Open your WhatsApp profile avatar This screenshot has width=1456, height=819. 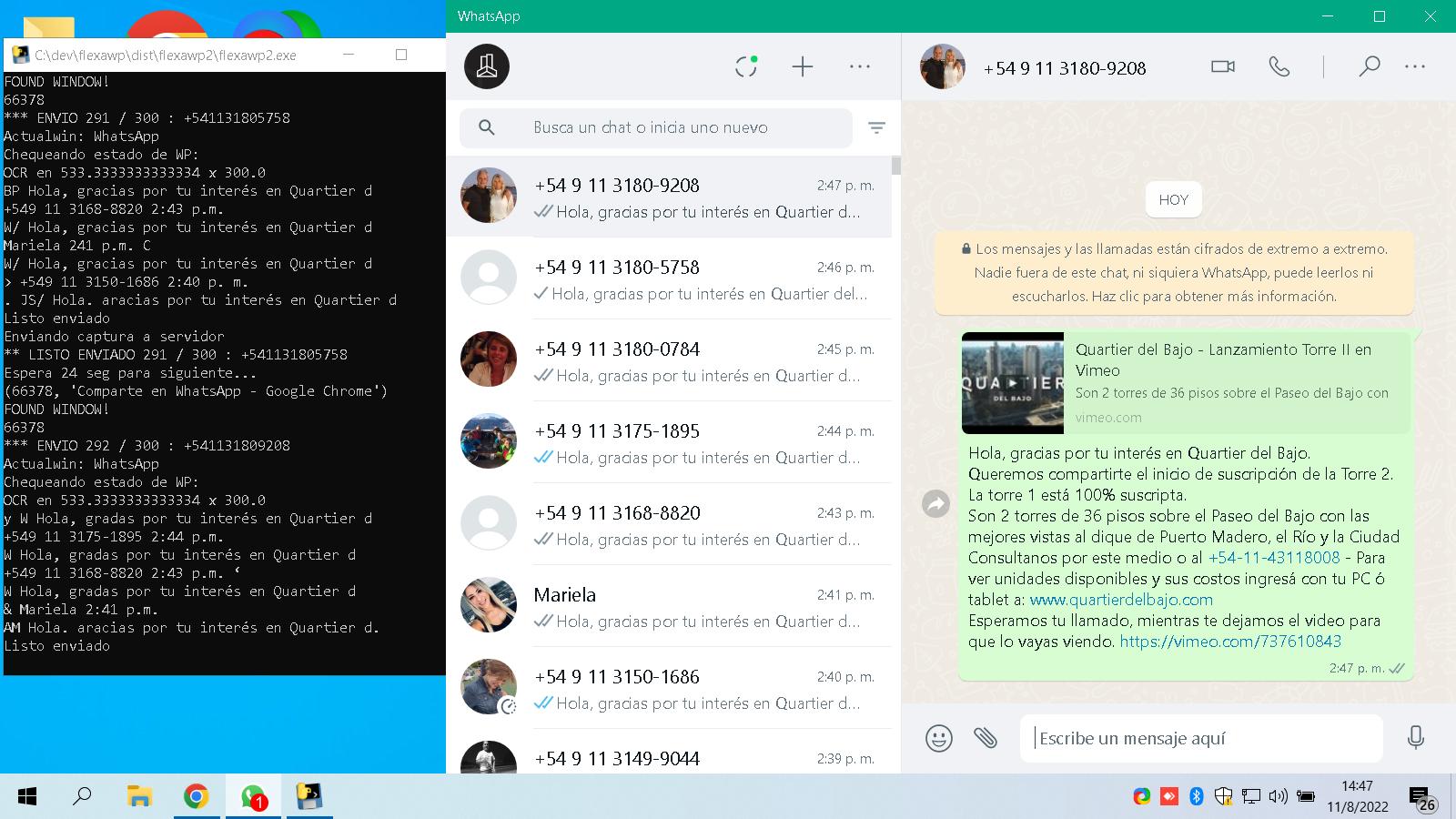coord(487,66)
